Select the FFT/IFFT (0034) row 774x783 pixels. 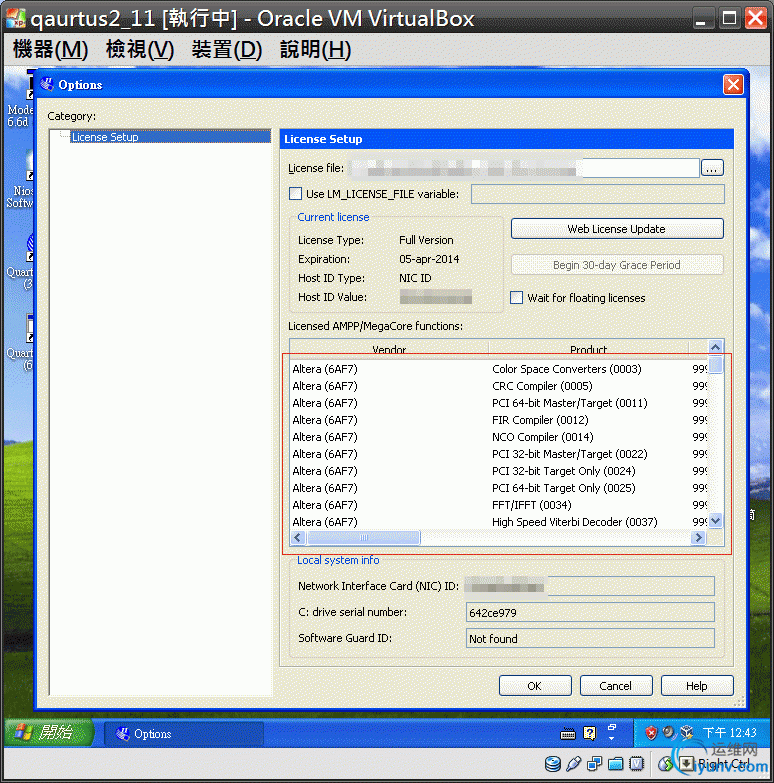(499, 505)
